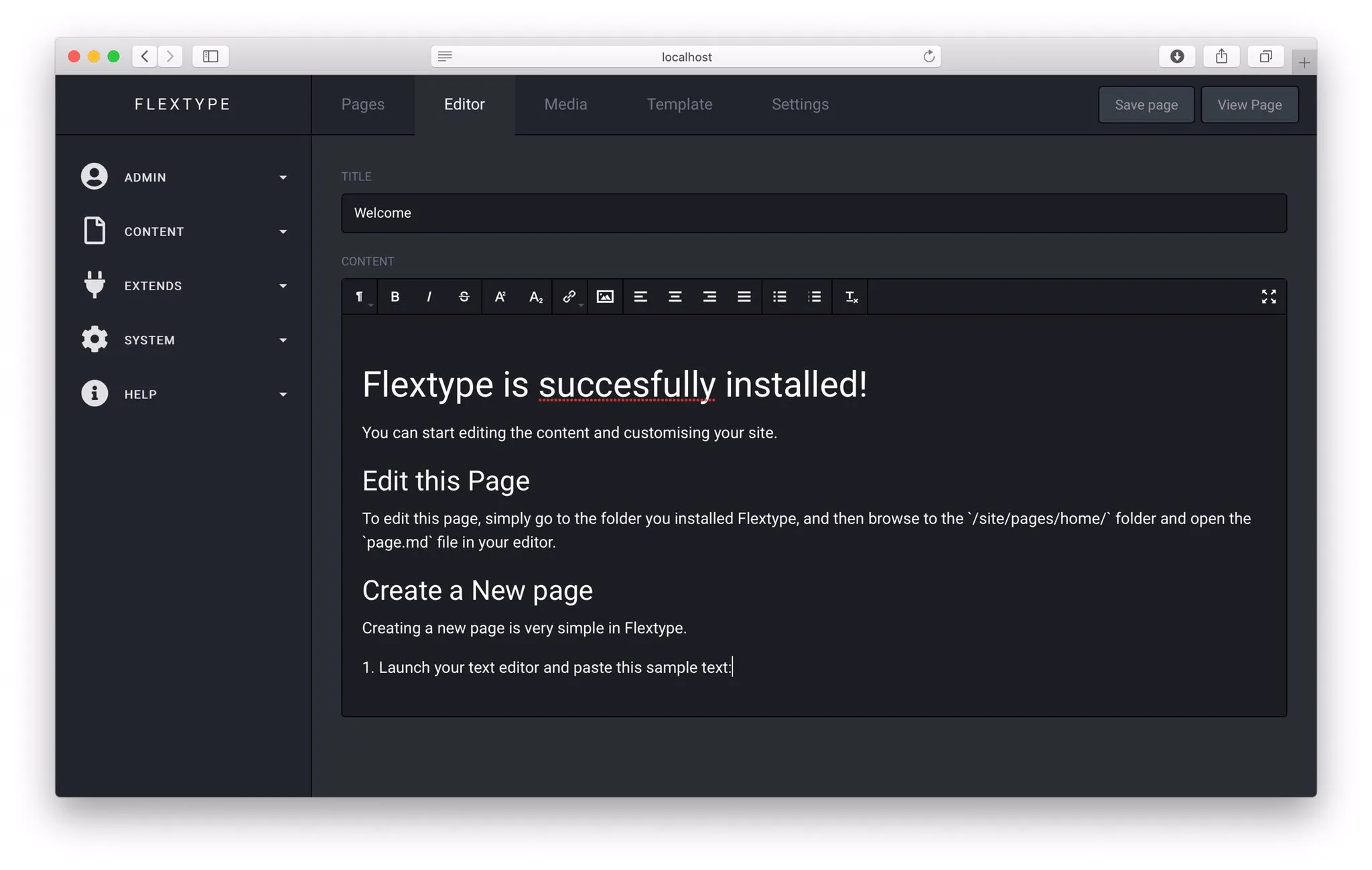Toggle bold formatting in the editor toolbar

pyautogui.click(x=395, y=296)
